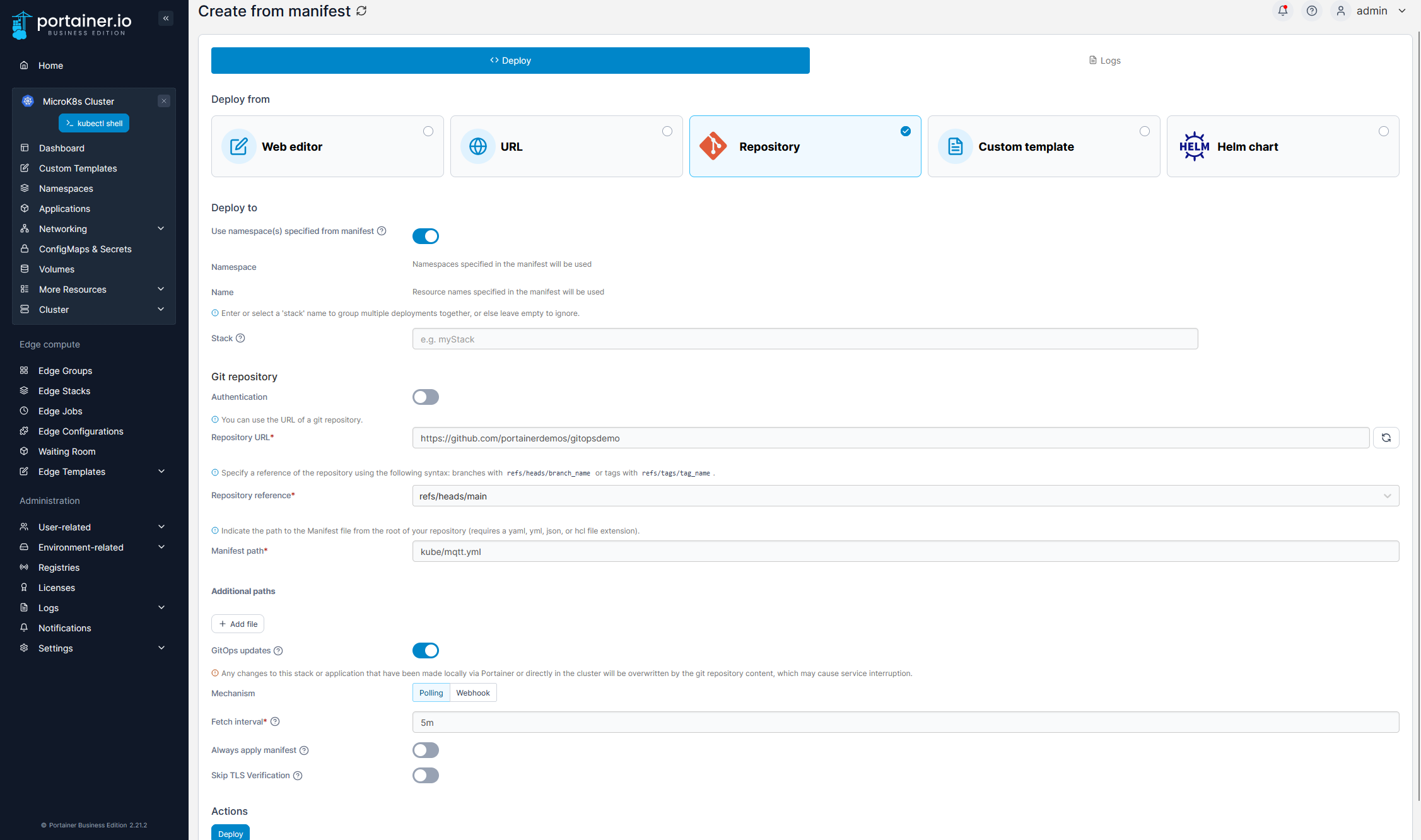1421x840 pixels.
Task: Disable Use namespace(s) from manifest
Action: coord(425,234)
